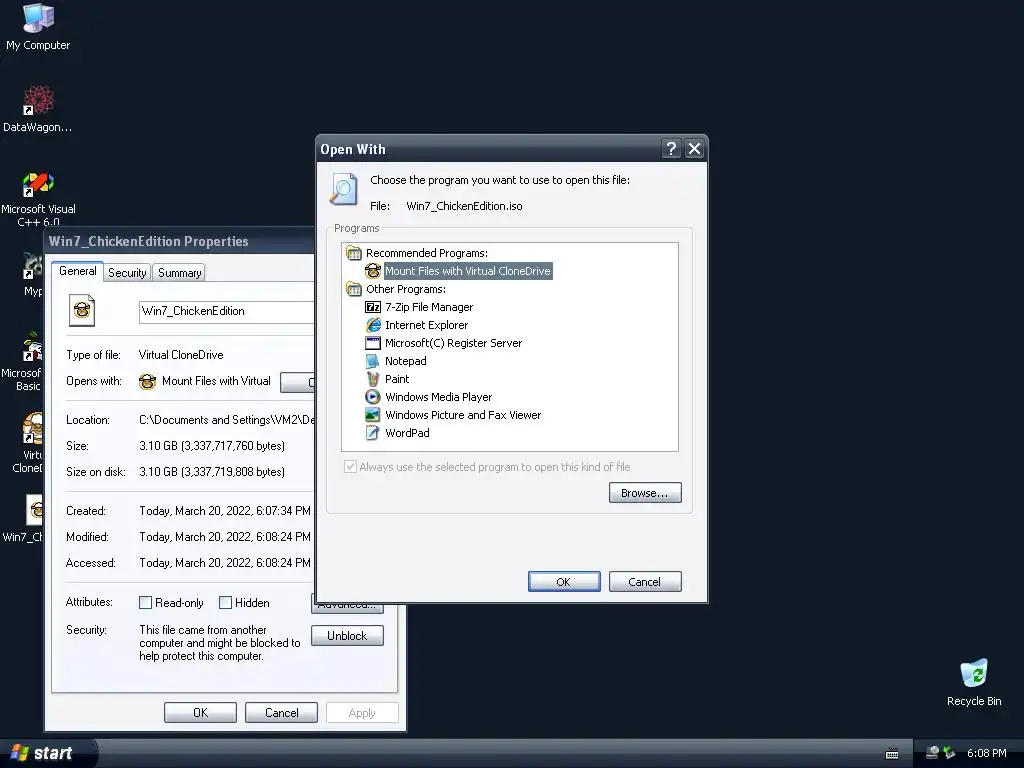Click OK in the Properties window
Screen dimensions: 1024x768
[200, 712]
